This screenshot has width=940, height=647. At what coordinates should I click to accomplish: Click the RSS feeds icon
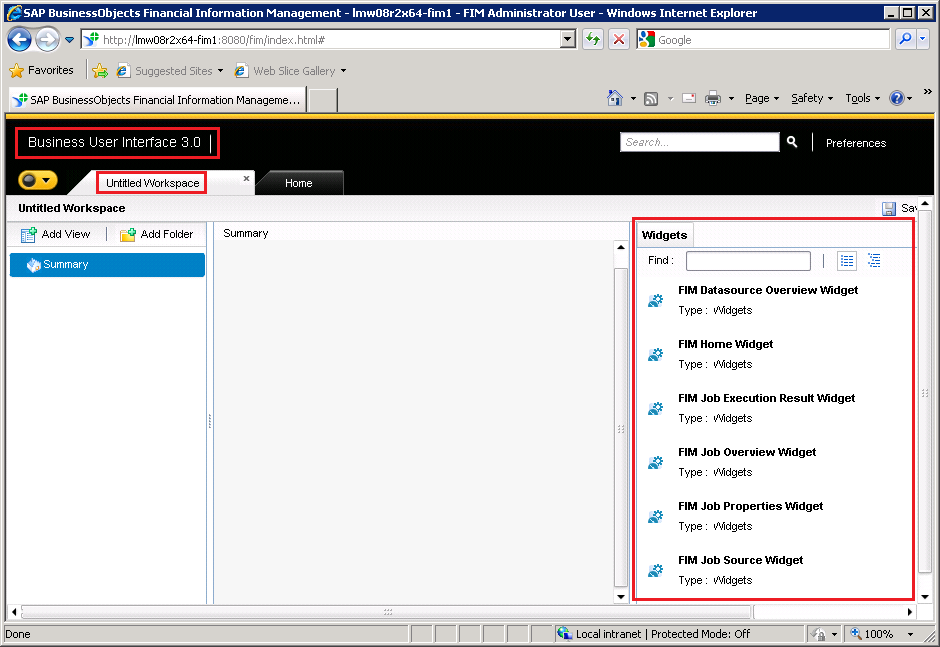651,98
